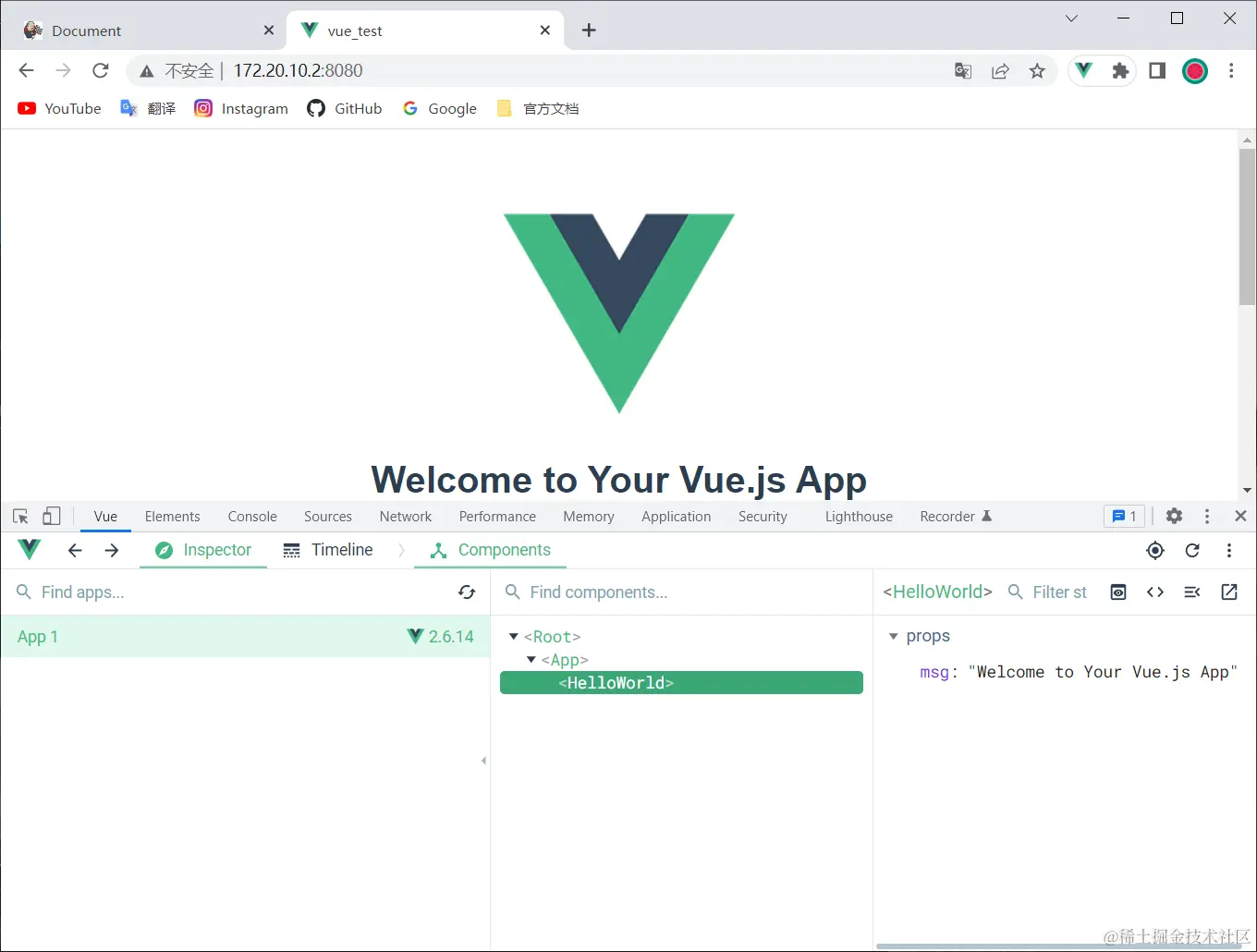Click the scroll to component eye icon
The width and height of the screenshot is (1257, 952).
click(1118, 592)
